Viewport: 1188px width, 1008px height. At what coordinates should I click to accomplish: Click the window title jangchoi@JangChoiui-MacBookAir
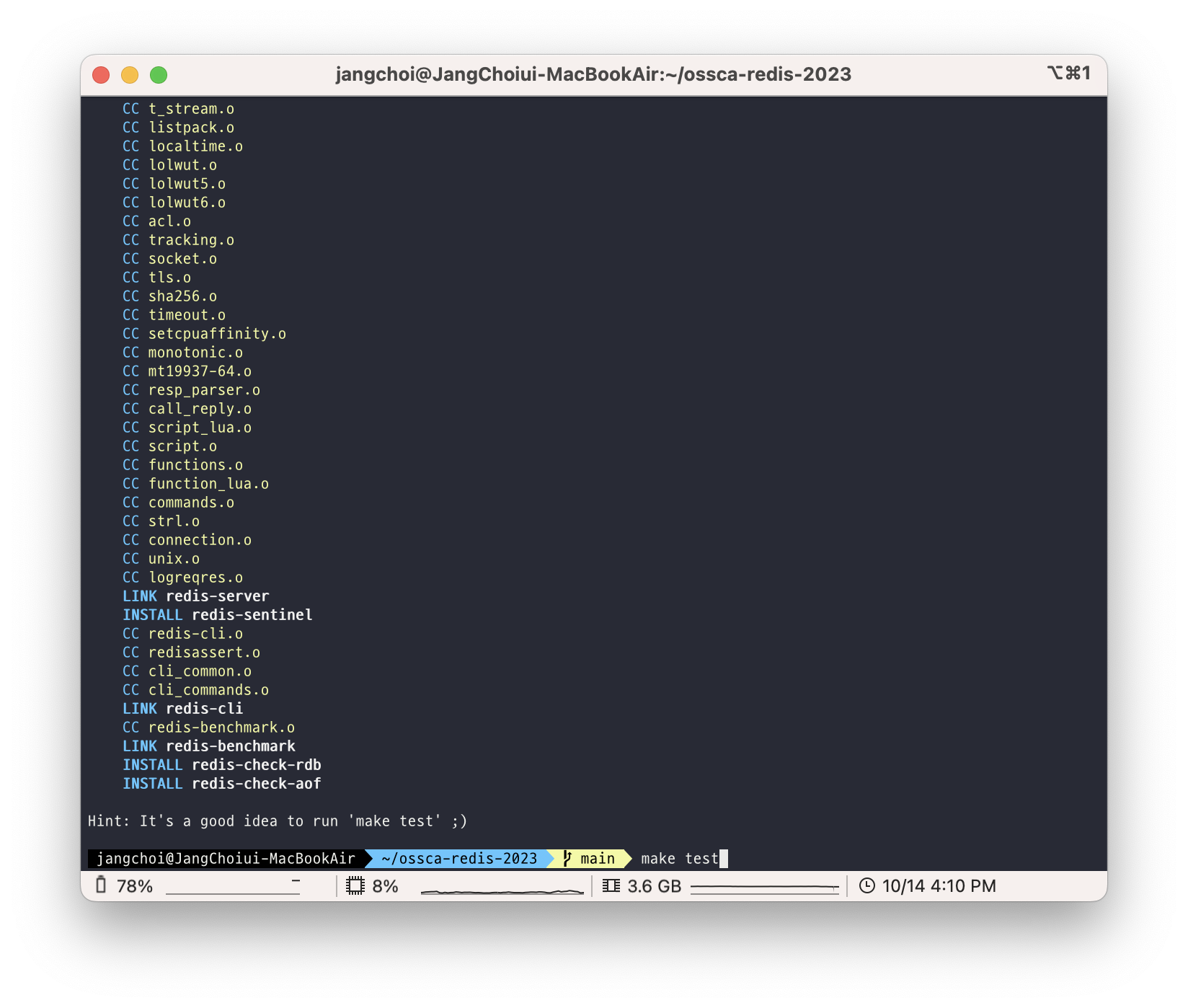coord(593,74)
